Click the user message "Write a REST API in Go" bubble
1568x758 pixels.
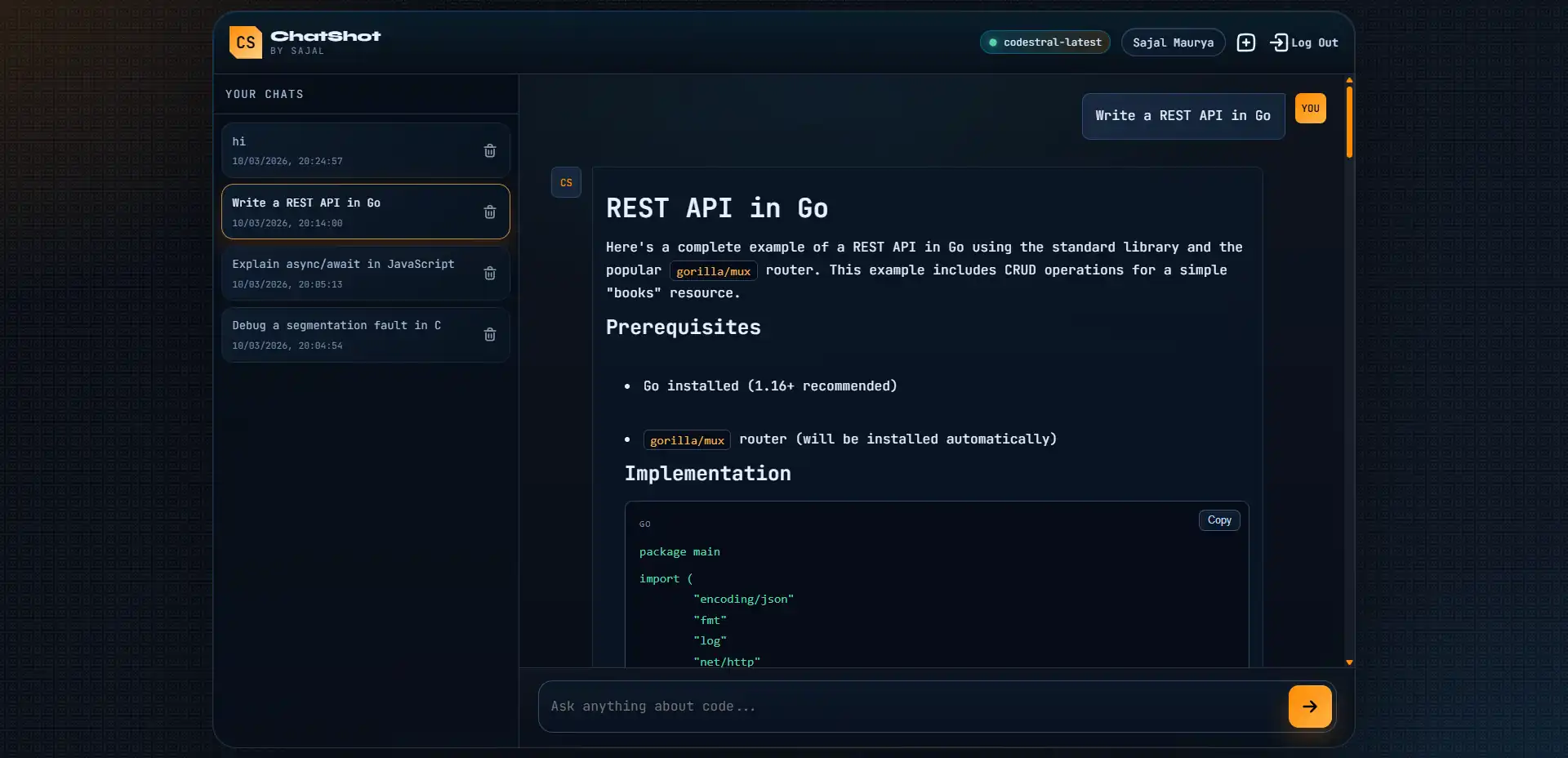(x=1183, y=116)
